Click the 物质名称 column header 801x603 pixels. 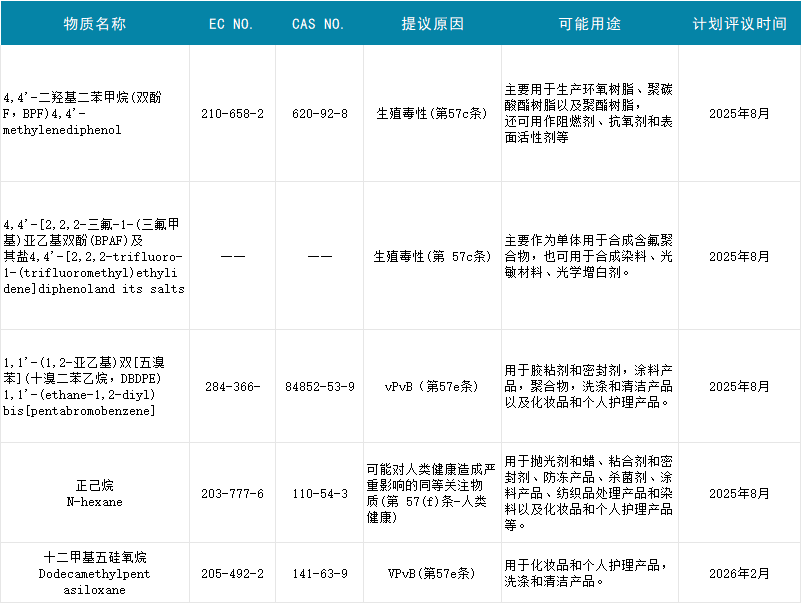point(94,23)
